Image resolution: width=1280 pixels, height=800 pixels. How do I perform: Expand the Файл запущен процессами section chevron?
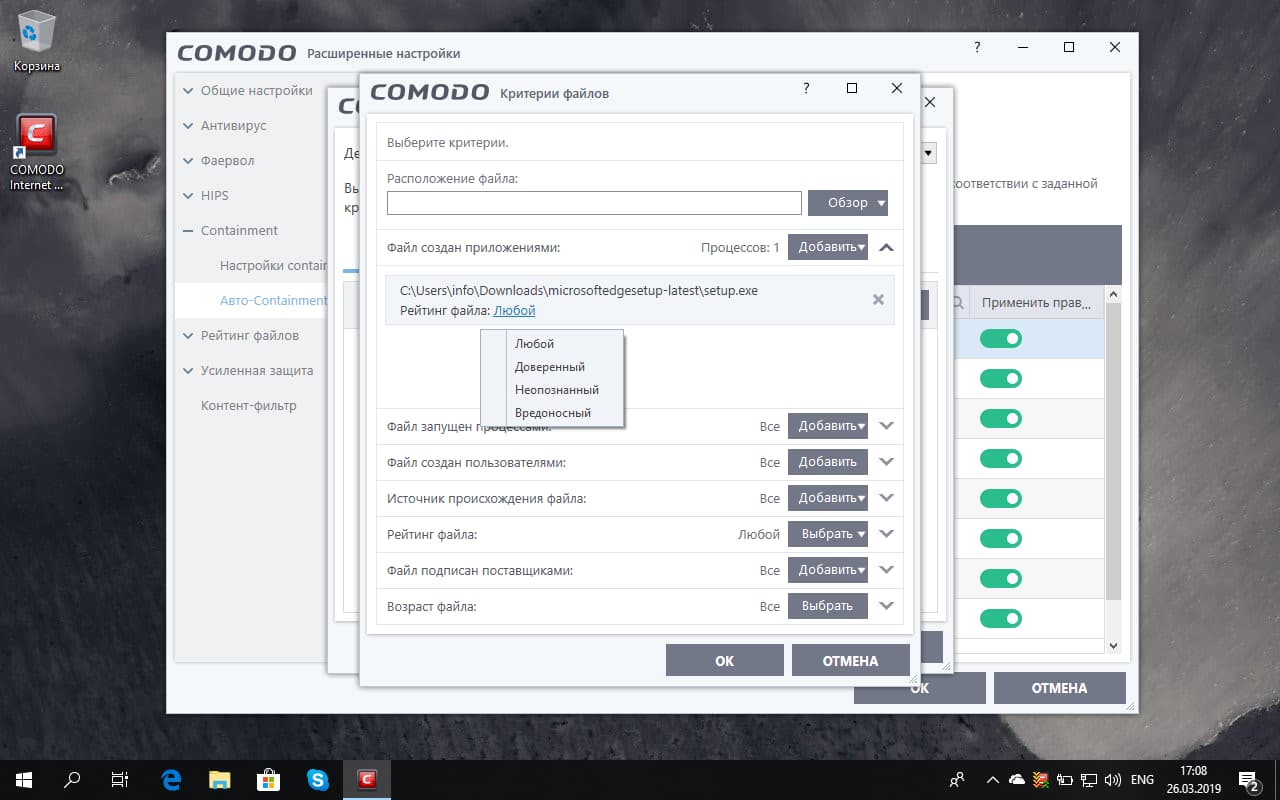[886, 426]
